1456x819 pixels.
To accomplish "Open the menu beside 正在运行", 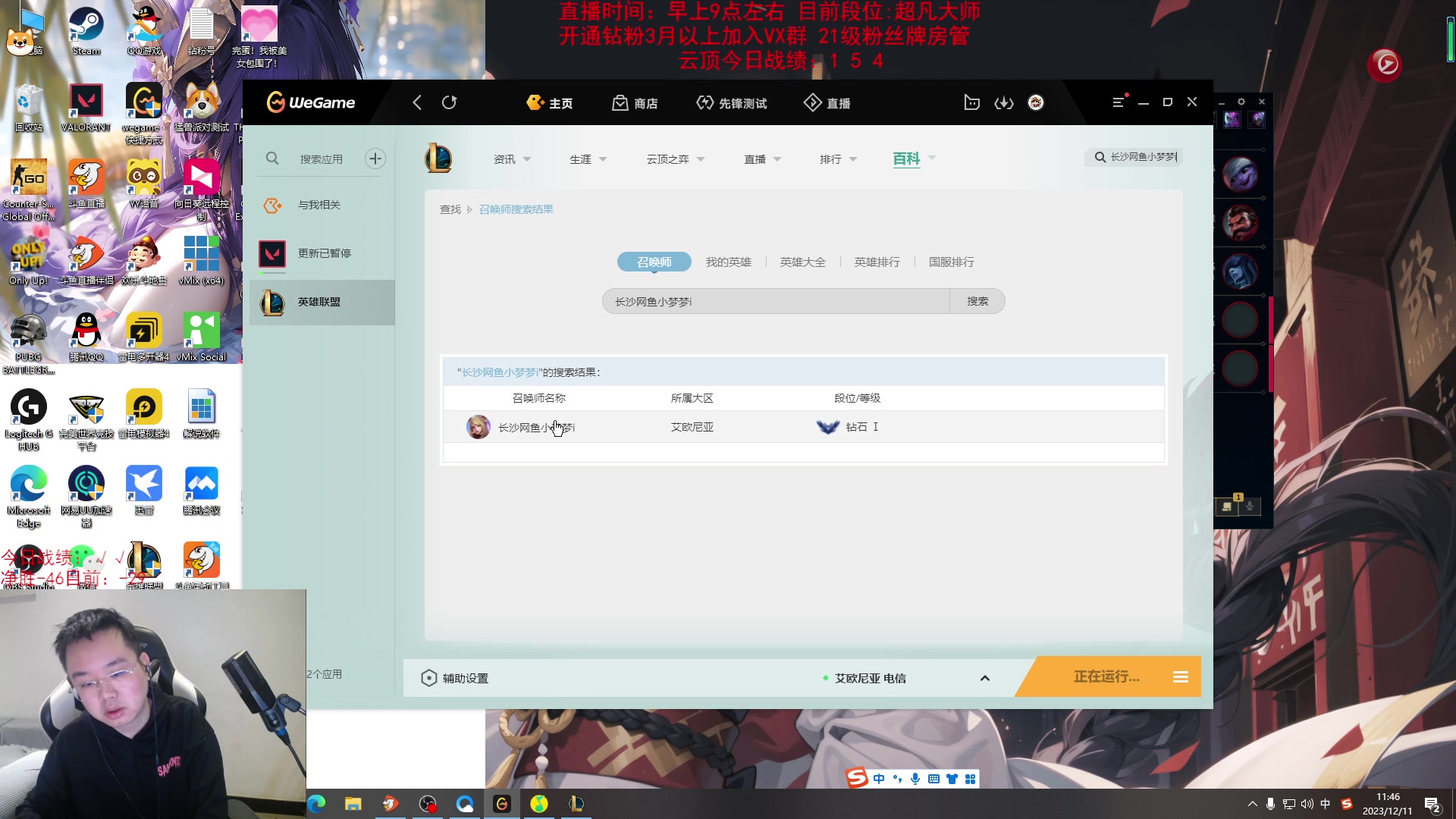I will (x=1181, y=676).
